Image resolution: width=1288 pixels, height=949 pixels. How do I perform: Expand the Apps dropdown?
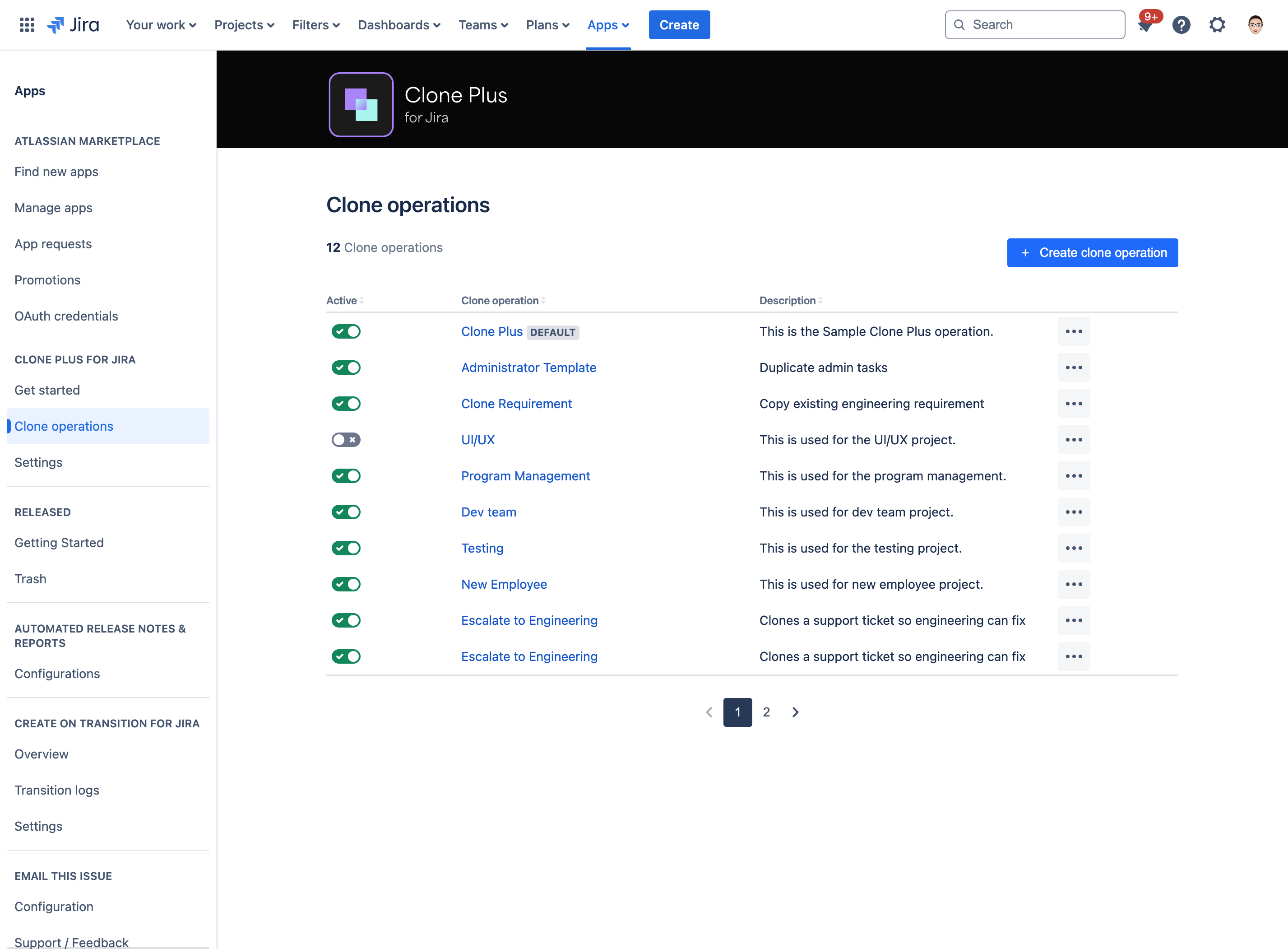coord(608,25)
